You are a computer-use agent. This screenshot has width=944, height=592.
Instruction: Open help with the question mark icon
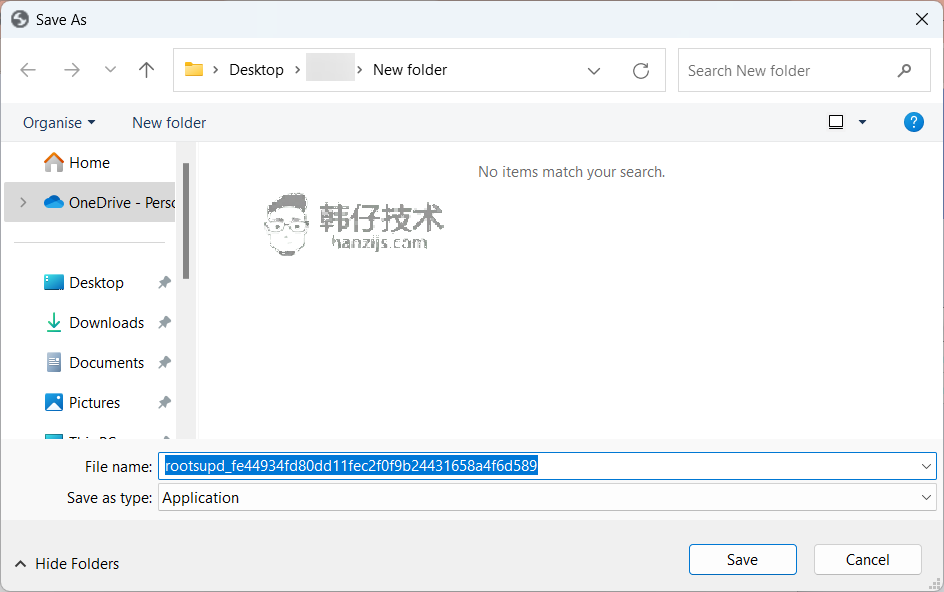click(x=913, y=122)
